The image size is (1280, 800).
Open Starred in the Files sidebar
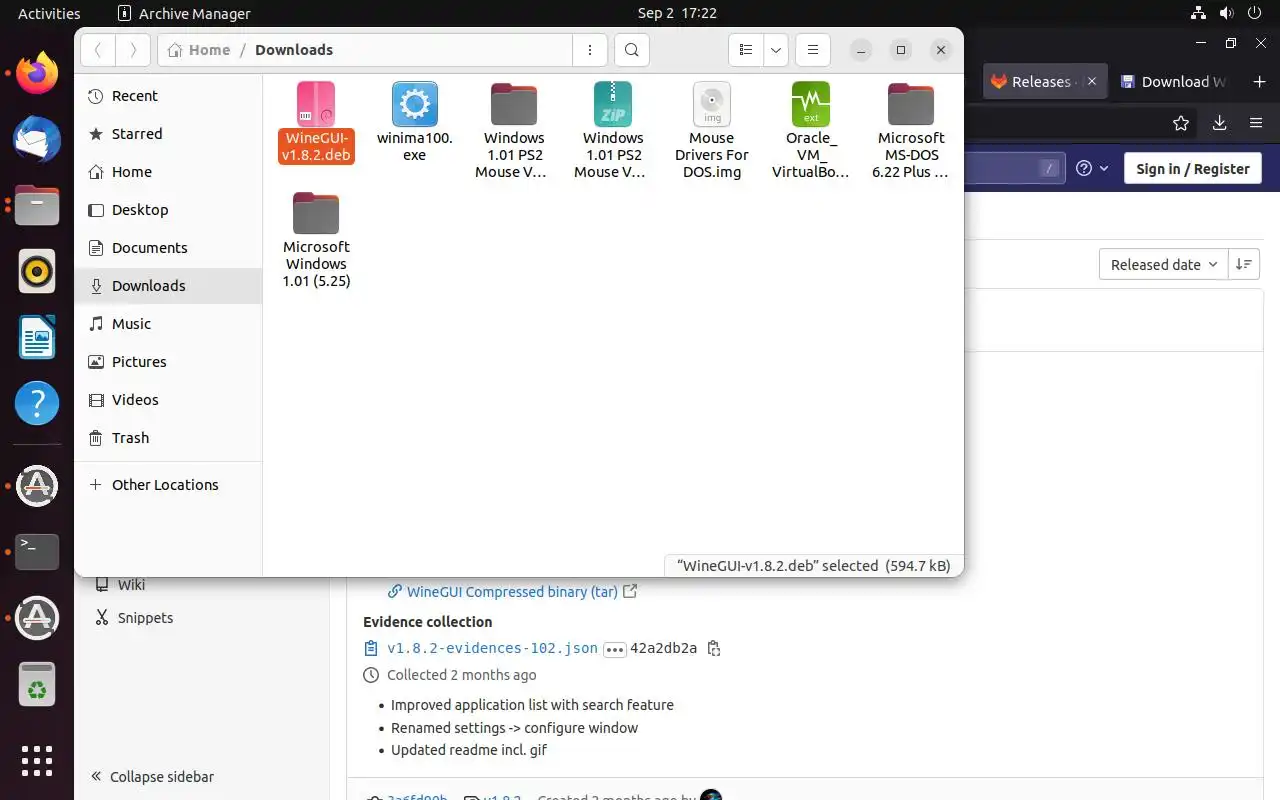click(x=168, y=134)
